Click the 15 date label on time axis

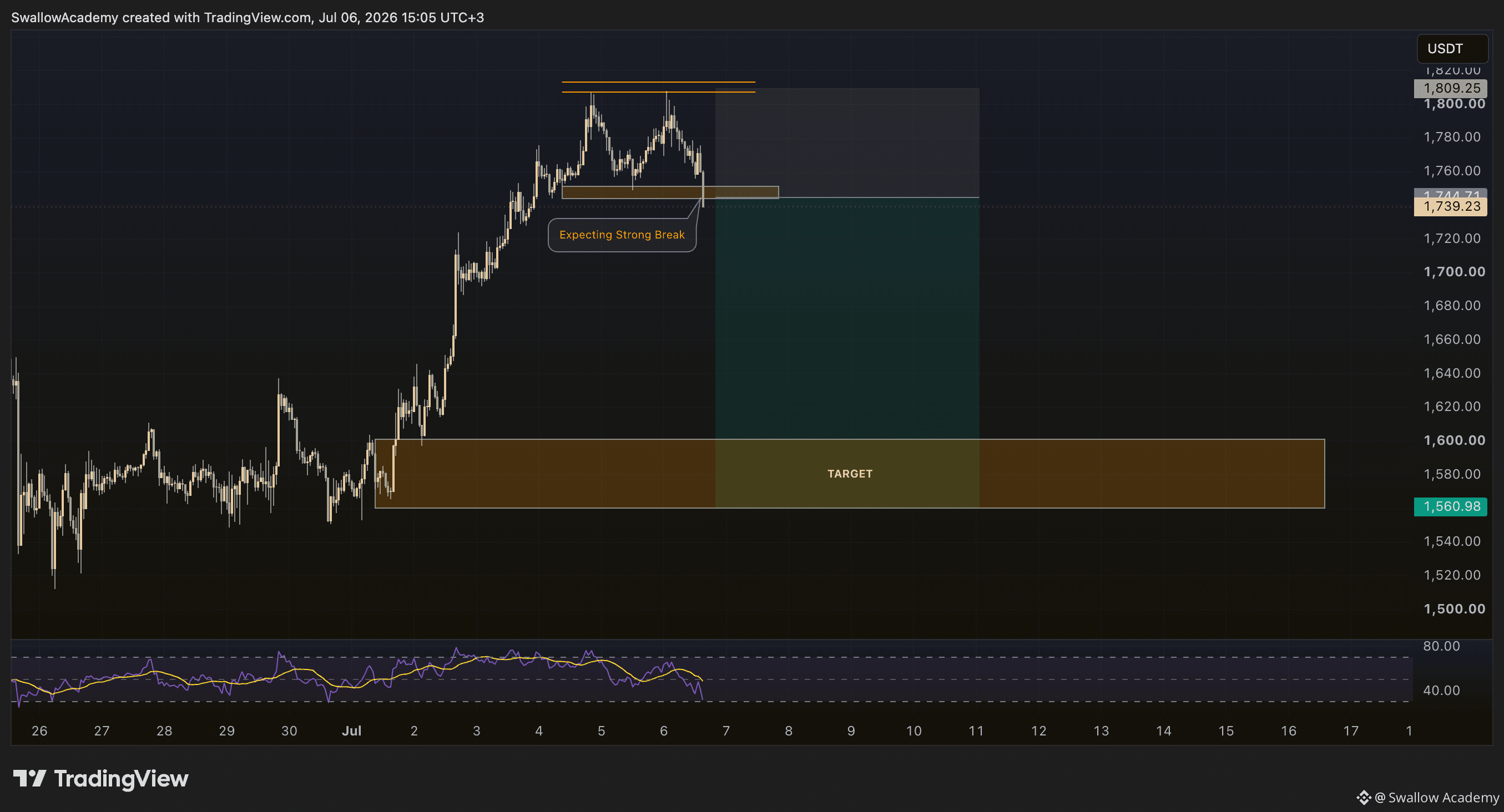[x=1226, y=731]
